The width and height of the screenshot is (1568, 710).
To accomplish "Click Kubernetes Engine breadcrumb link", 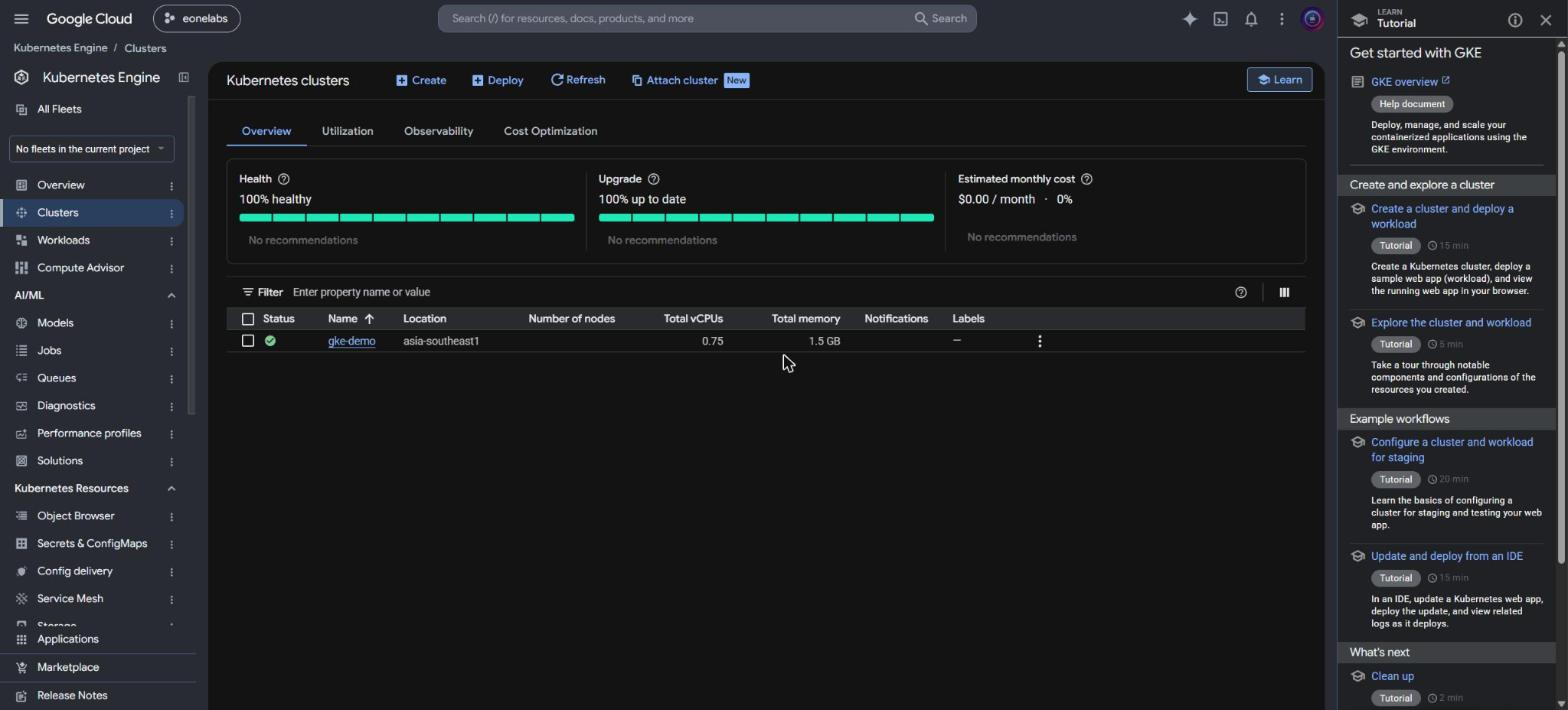I will click(60, 48).
